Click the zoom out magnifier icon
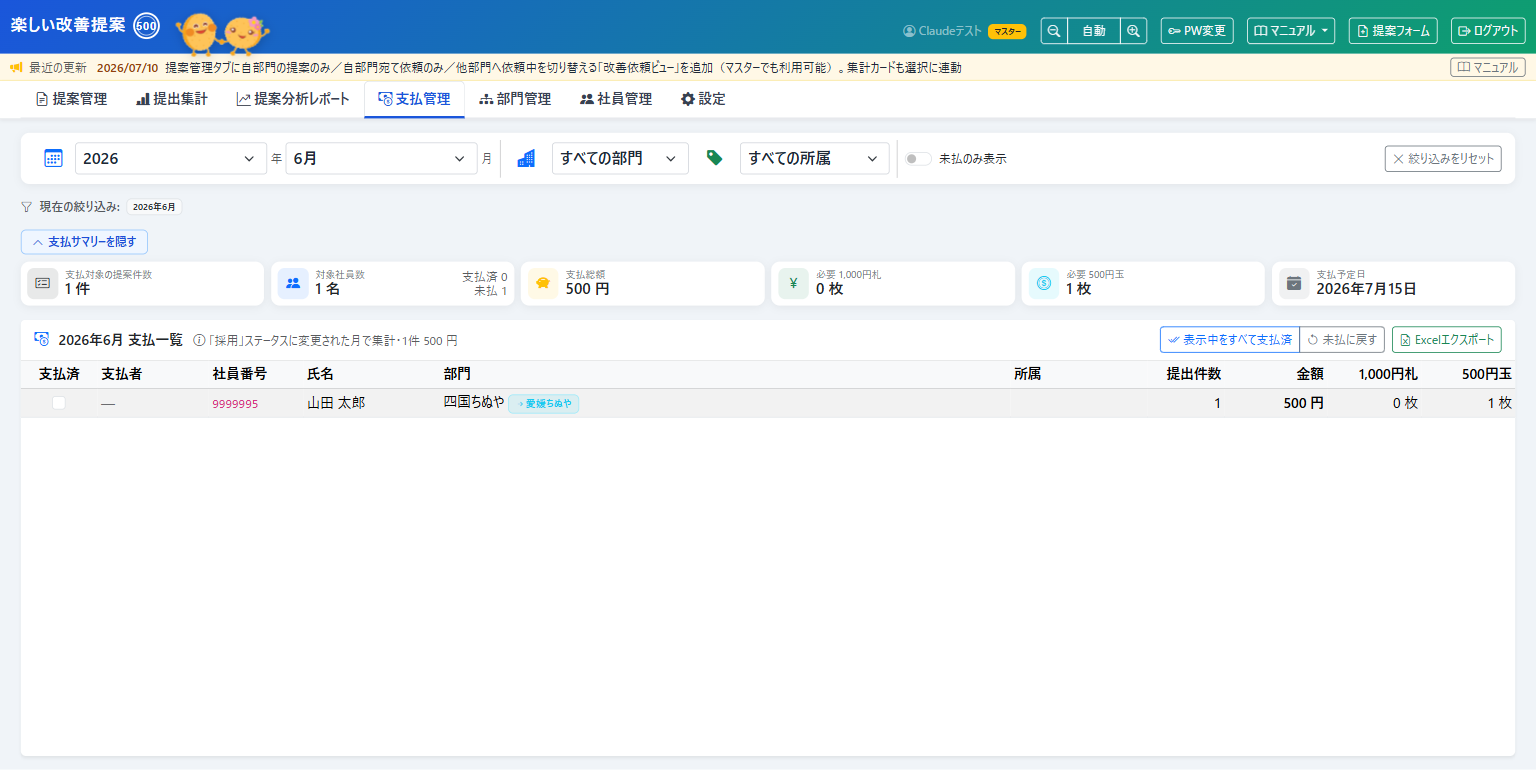Viewport: 1536px width, 770px height. click(1054, 31)
